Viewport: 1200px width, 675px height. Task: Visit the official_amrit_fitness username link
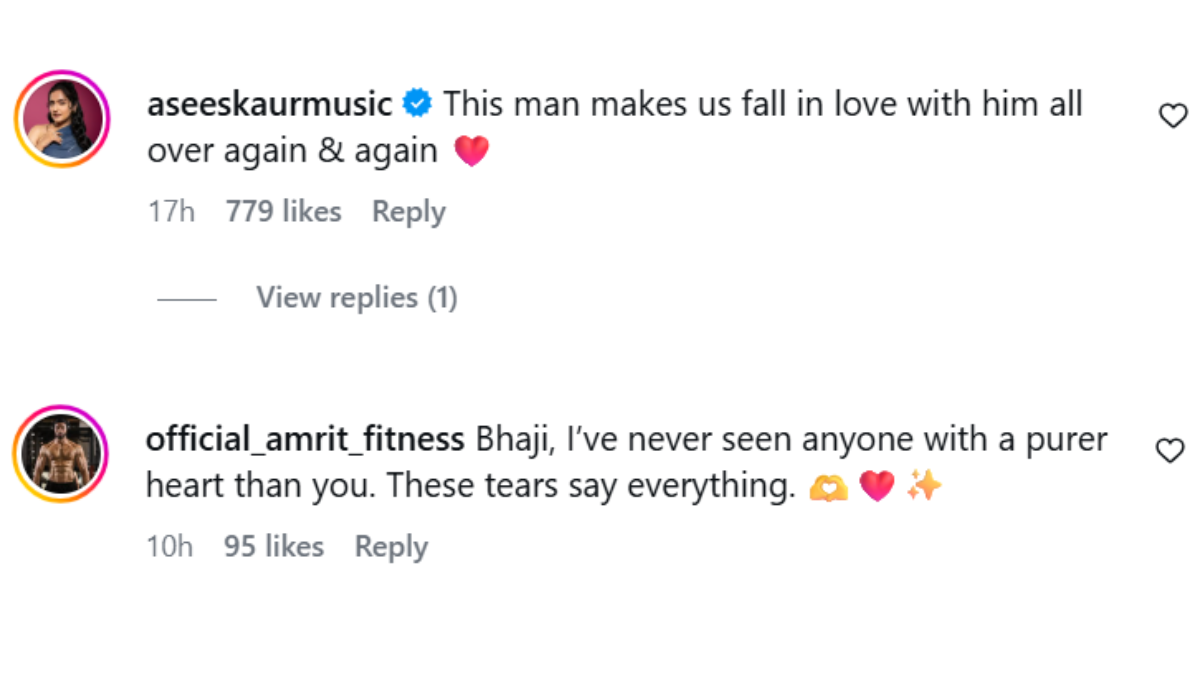305,439
